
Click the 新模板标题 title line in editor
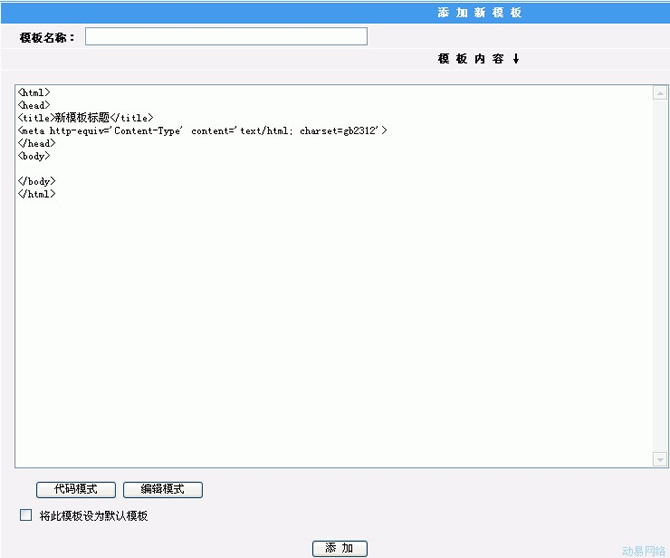point(85,118)
